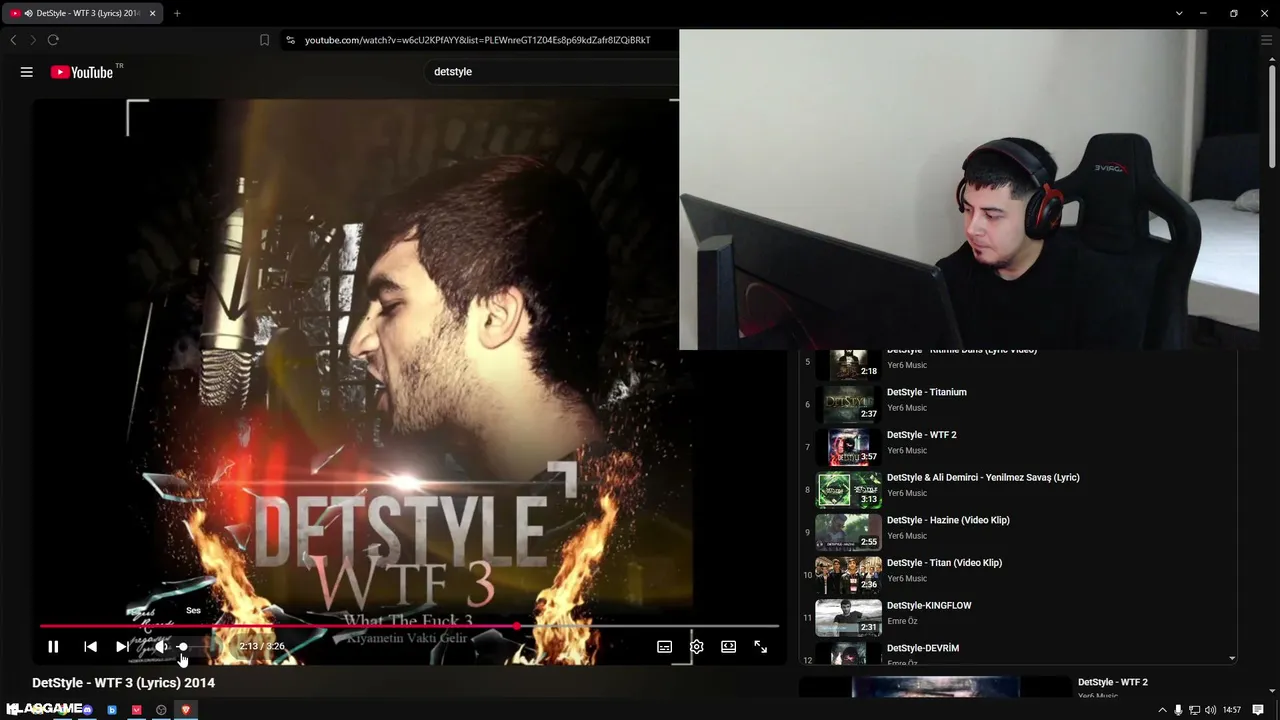Click the YouTube search box containing 'detstyle'
The width and height of the screenshot is (1280, 720).
pos(553,72)
